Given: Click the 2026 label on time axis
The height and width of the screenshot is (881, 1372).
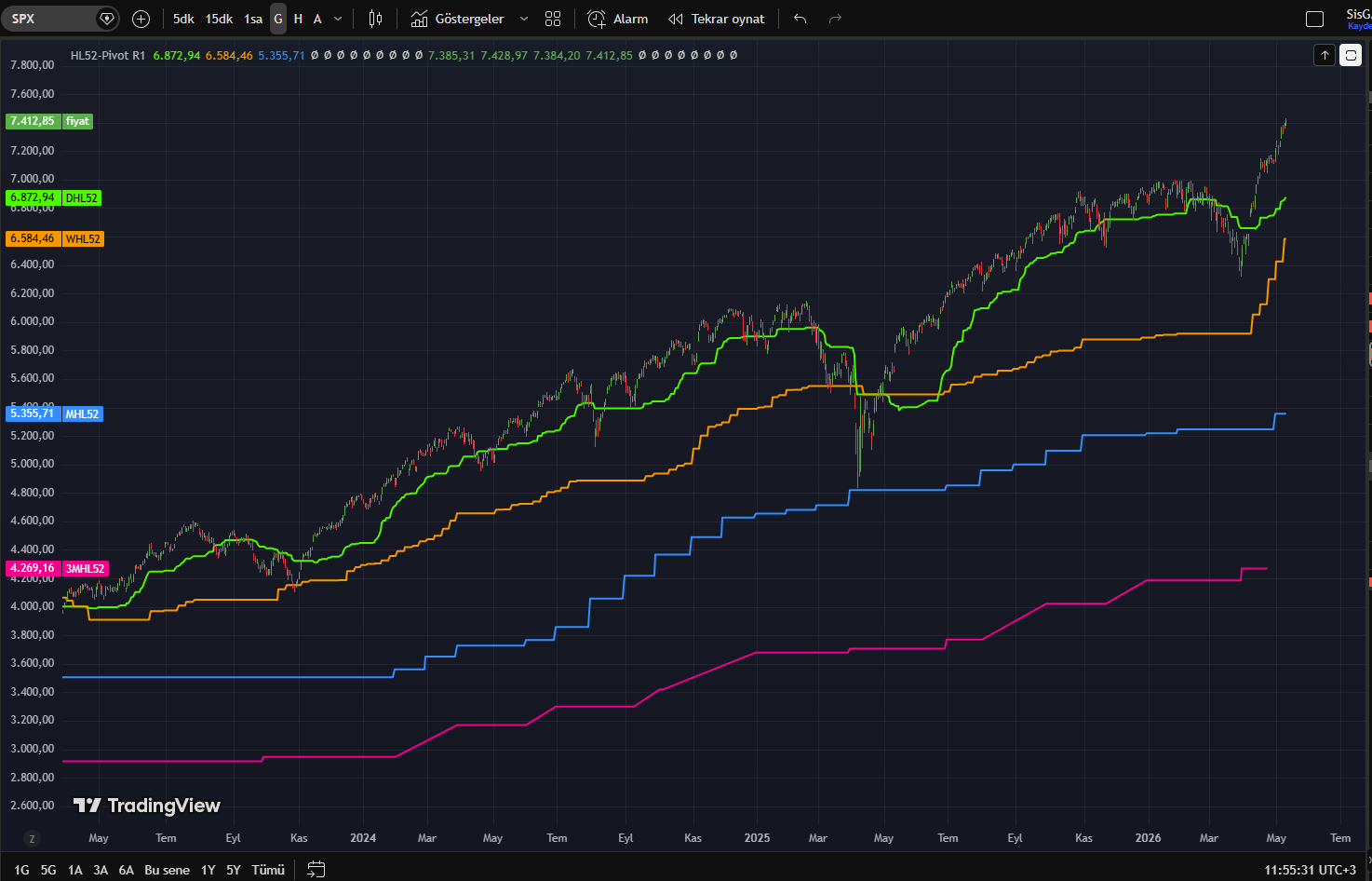Looking at the screenshot, I should [x=1149, y=838].
